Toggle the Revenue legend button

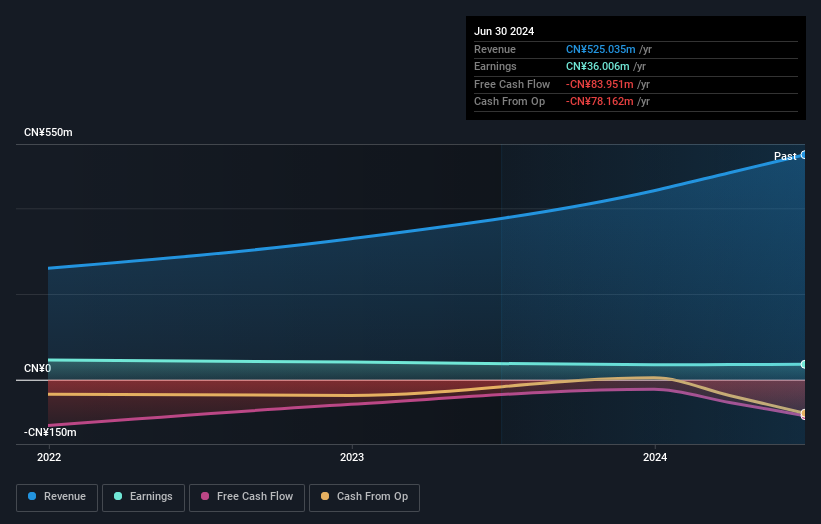tap(57, 497)
